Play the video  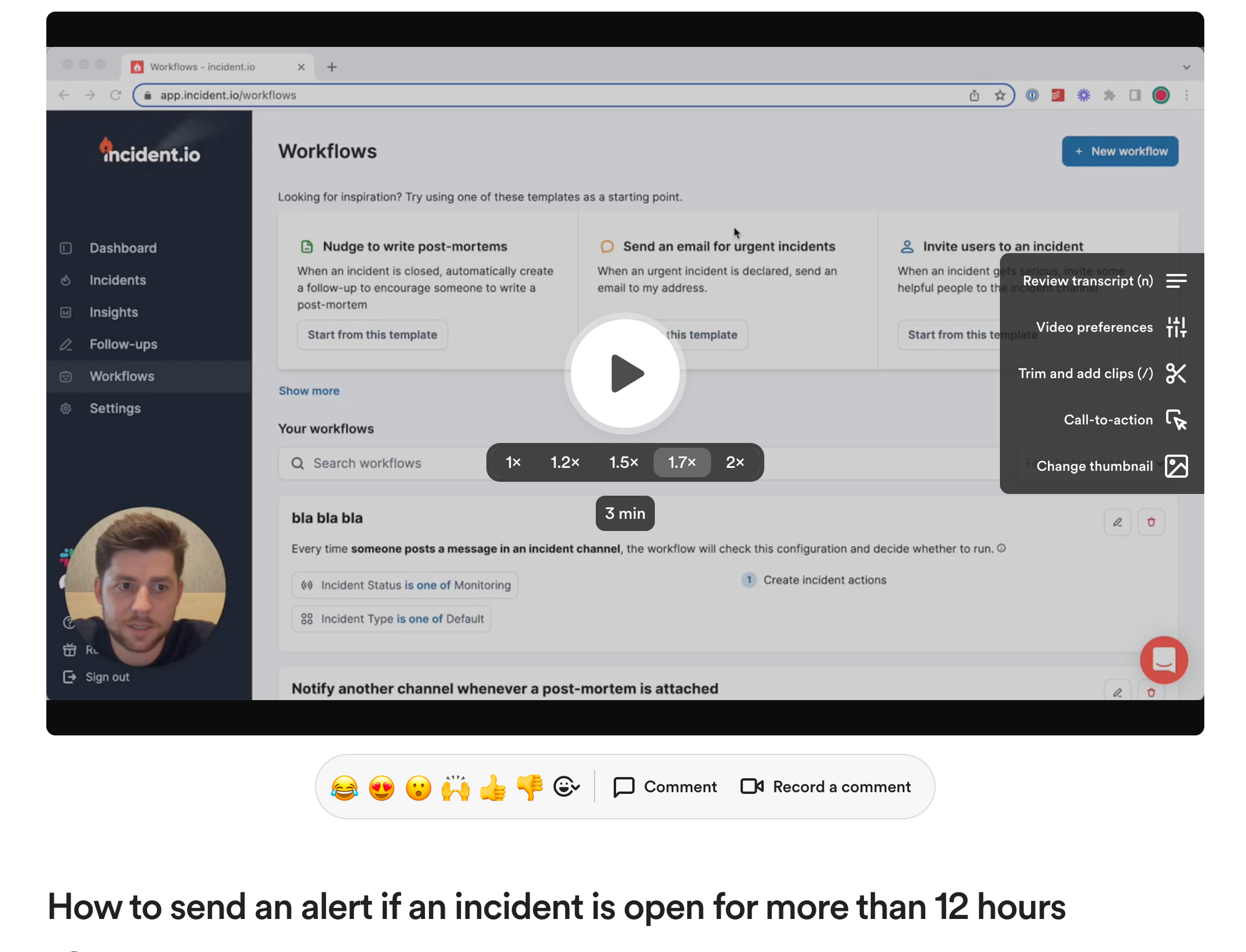[625, 374]
